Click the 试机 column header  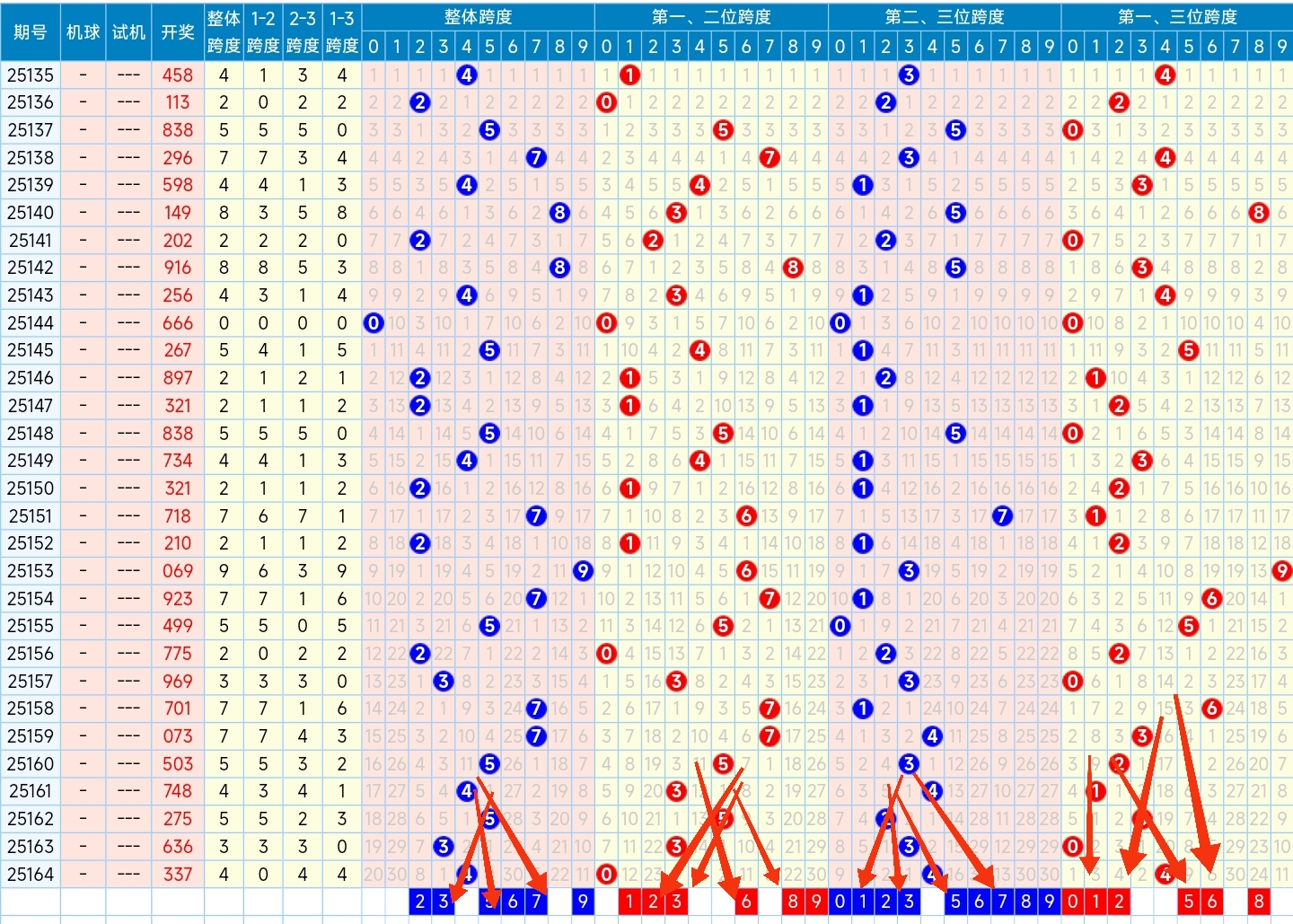coord(128,31)
